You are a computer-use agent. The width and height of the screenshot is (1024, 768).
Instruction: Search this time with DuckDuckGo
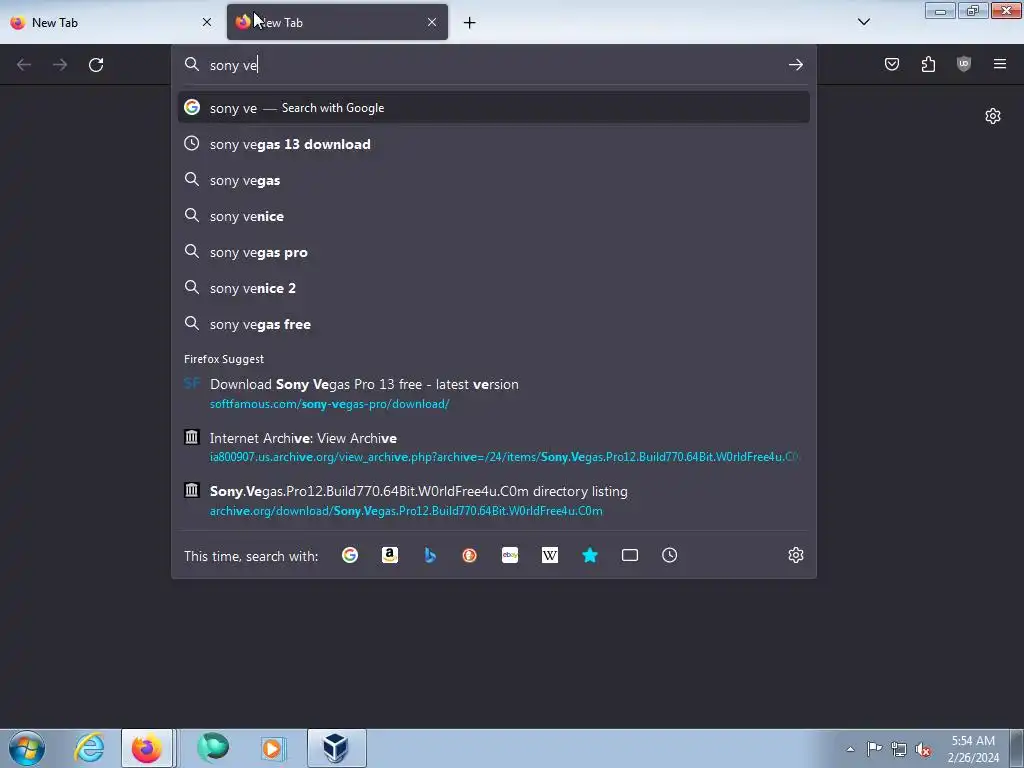pyautogui.click(x=470, y=555)
